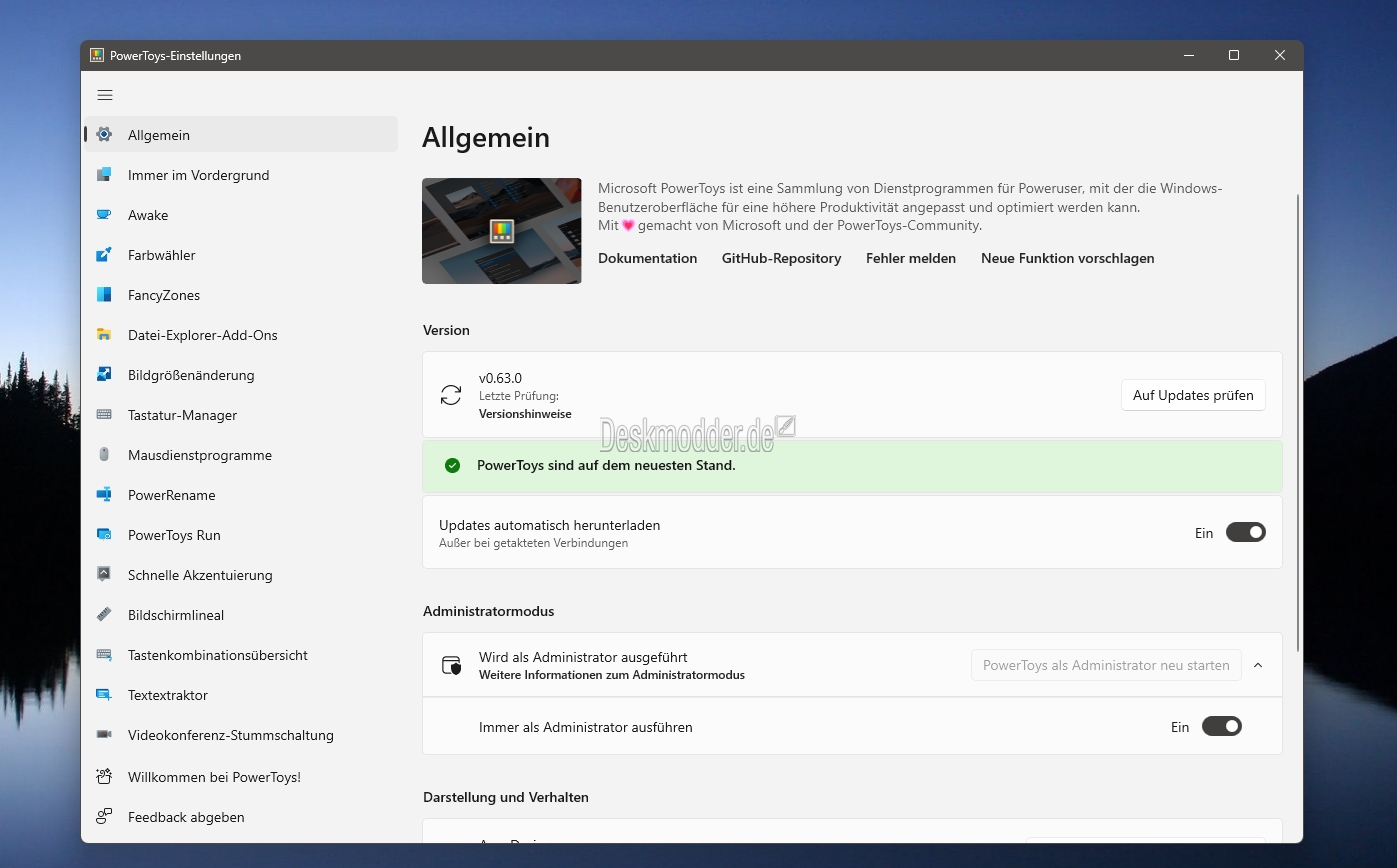Click 'Wird als Administrator ausgeführt' text
Viewport: 1397px width, 868px height.
[583, 657]
